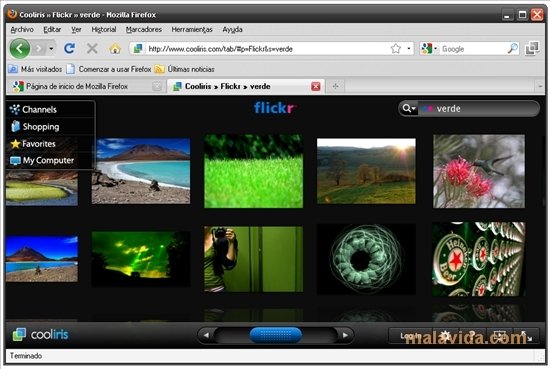Open the photographer by green door photo

(253, 259)
